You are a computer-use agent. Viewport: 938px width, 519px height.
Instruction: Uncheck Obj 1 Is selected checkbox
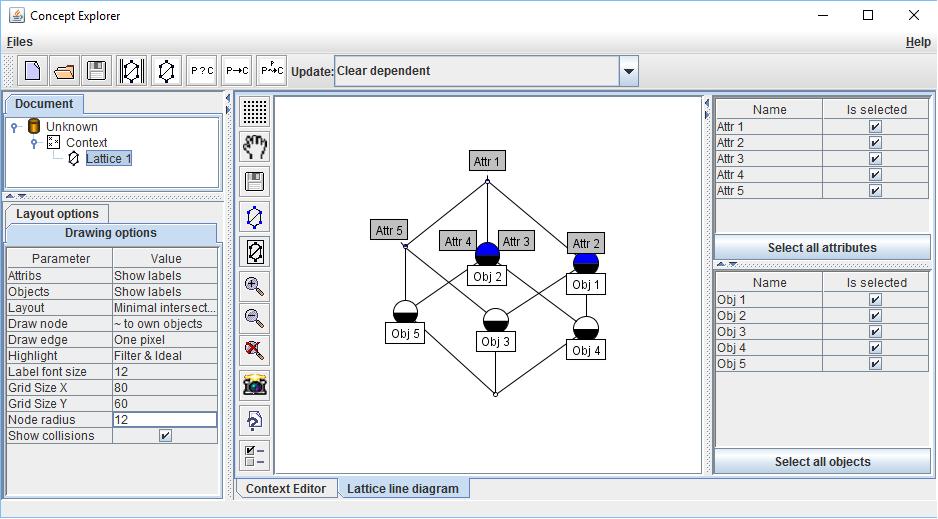[x=875, y=300]
